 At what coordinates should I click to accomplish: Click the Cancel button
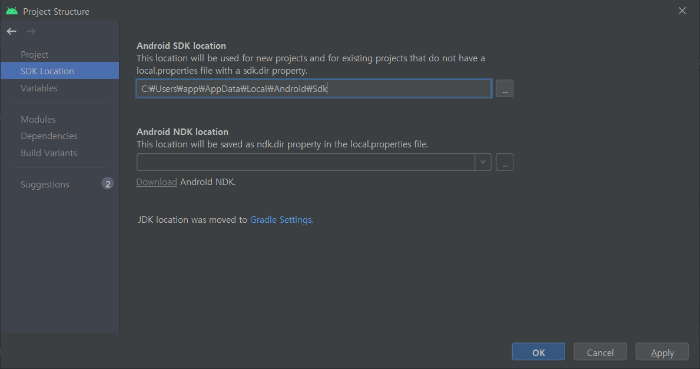tap(600, 352)
